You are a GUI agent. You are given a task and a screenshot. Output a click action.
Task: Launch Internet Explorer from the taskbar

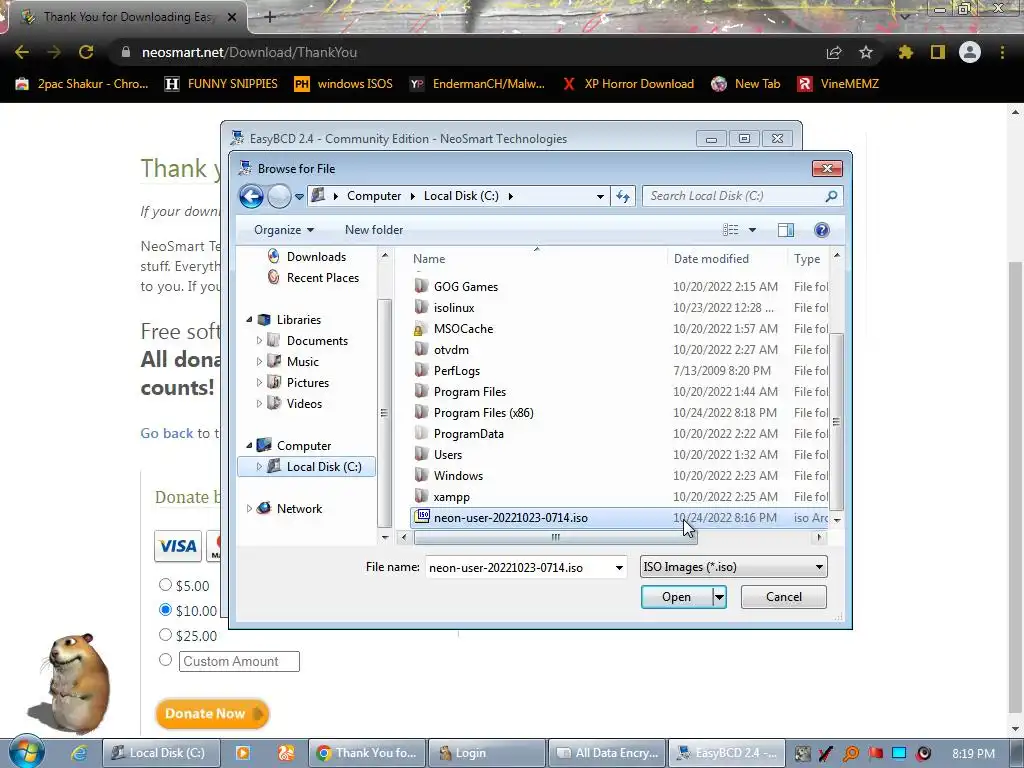coord(79,753)
